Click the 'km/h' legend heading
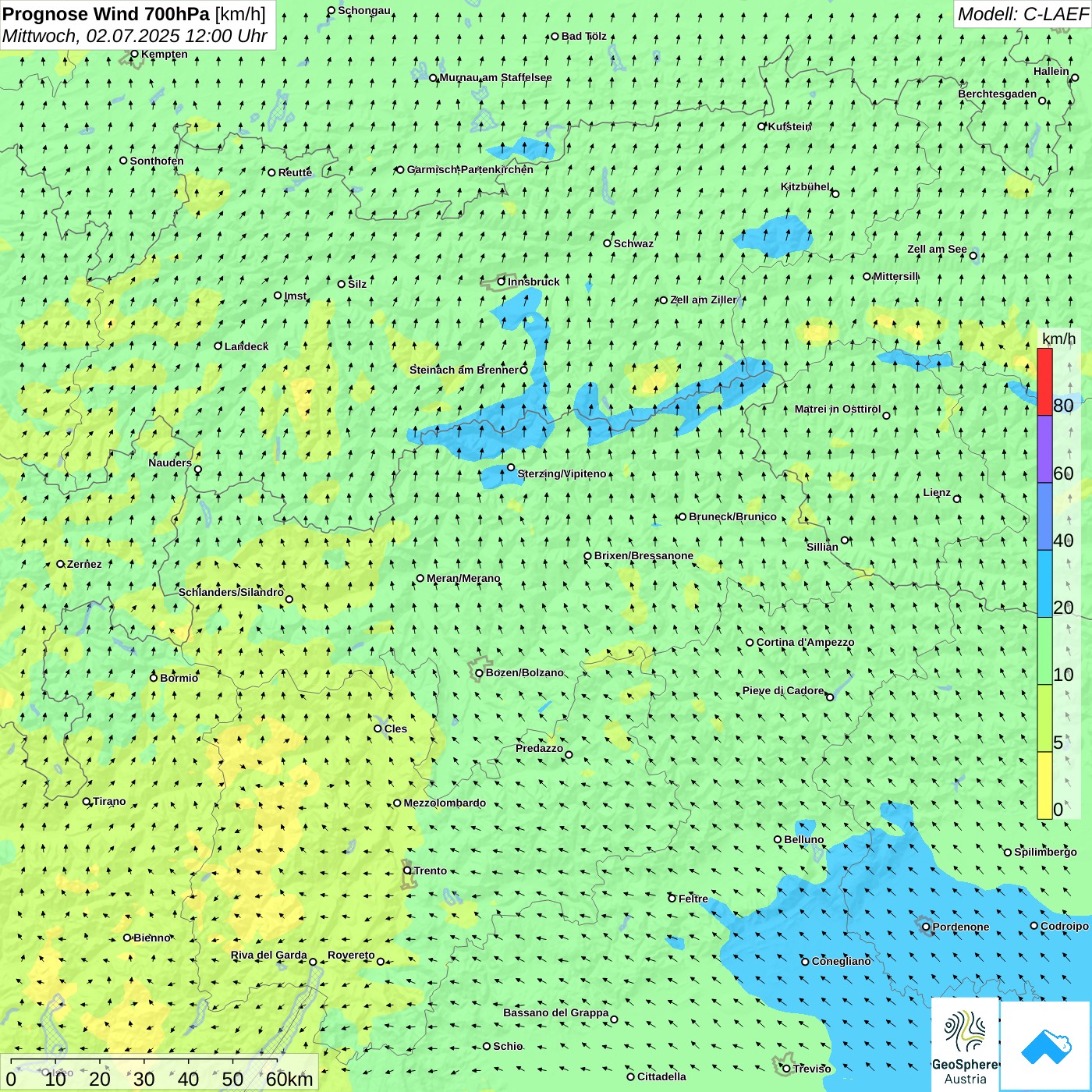 point(1058,339)
